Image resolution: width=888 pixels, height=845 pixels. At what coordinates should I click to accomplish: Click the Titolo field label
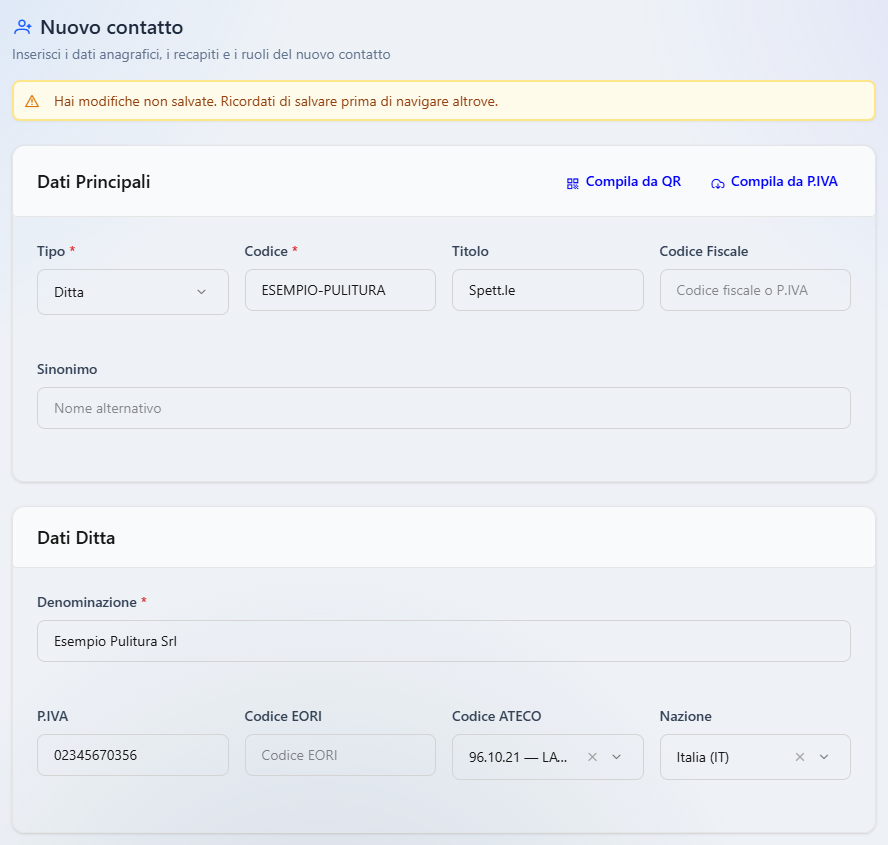pos(470,251)
